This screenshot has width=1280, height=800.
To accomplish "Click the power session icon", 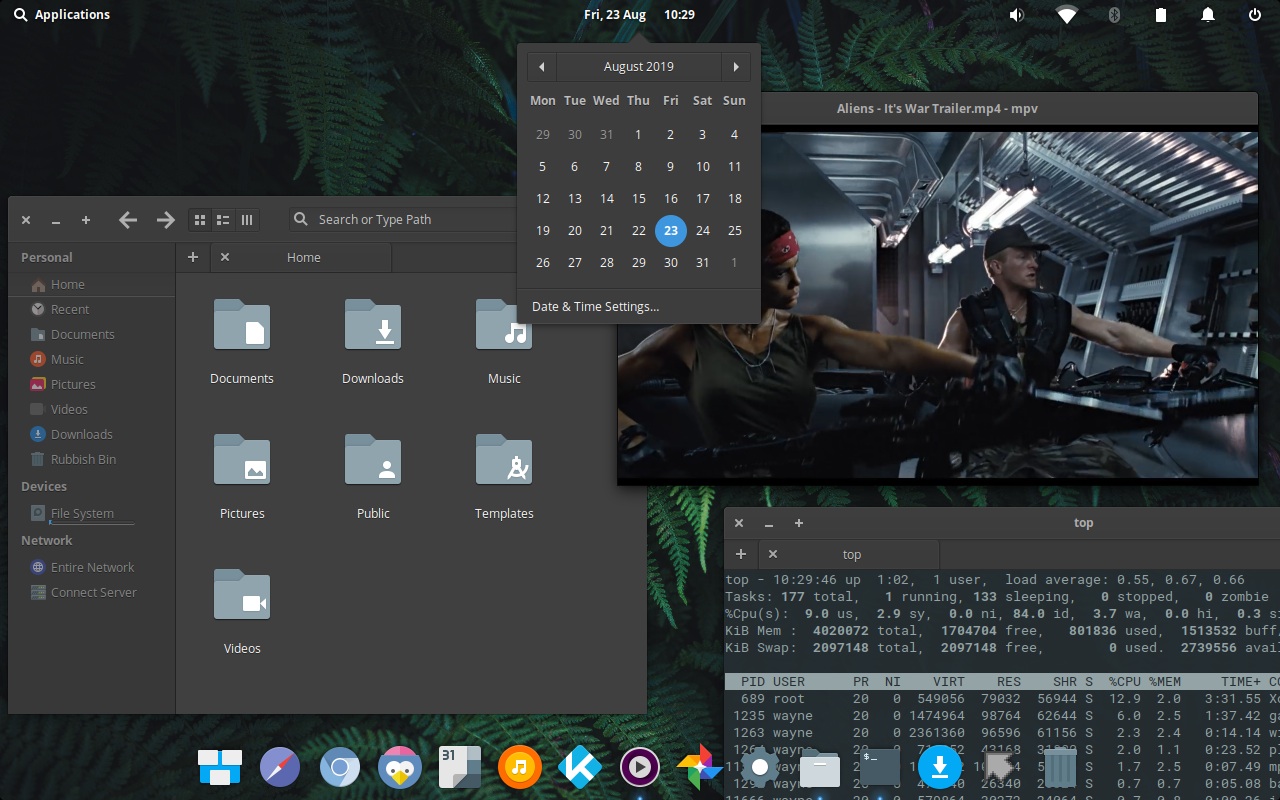I will (1255, 15).
